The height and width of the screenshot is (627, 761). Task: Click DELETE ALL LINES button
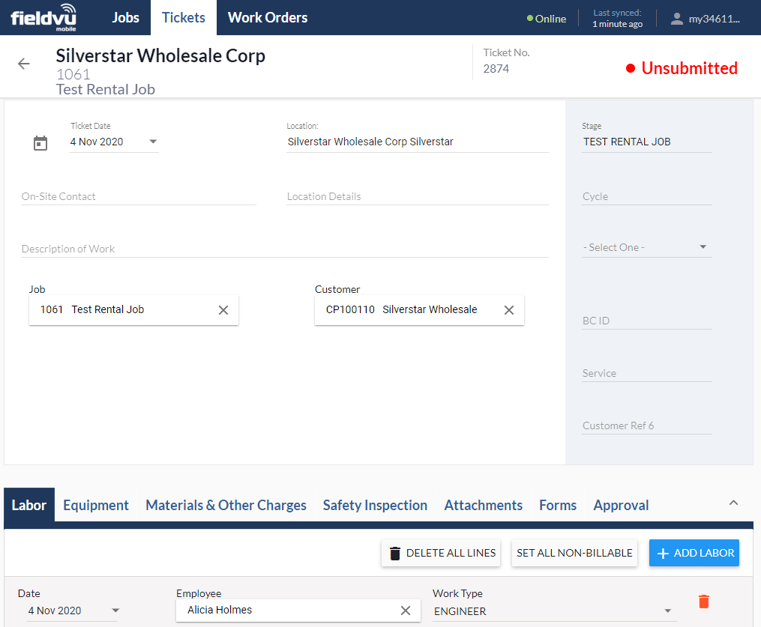[441, 553]
